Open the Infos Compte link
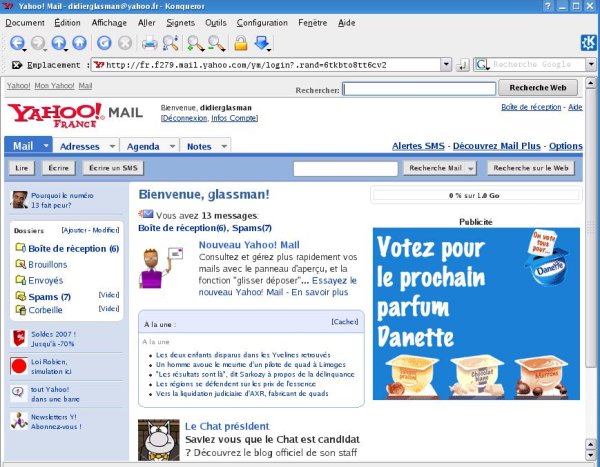 point(235,118)
